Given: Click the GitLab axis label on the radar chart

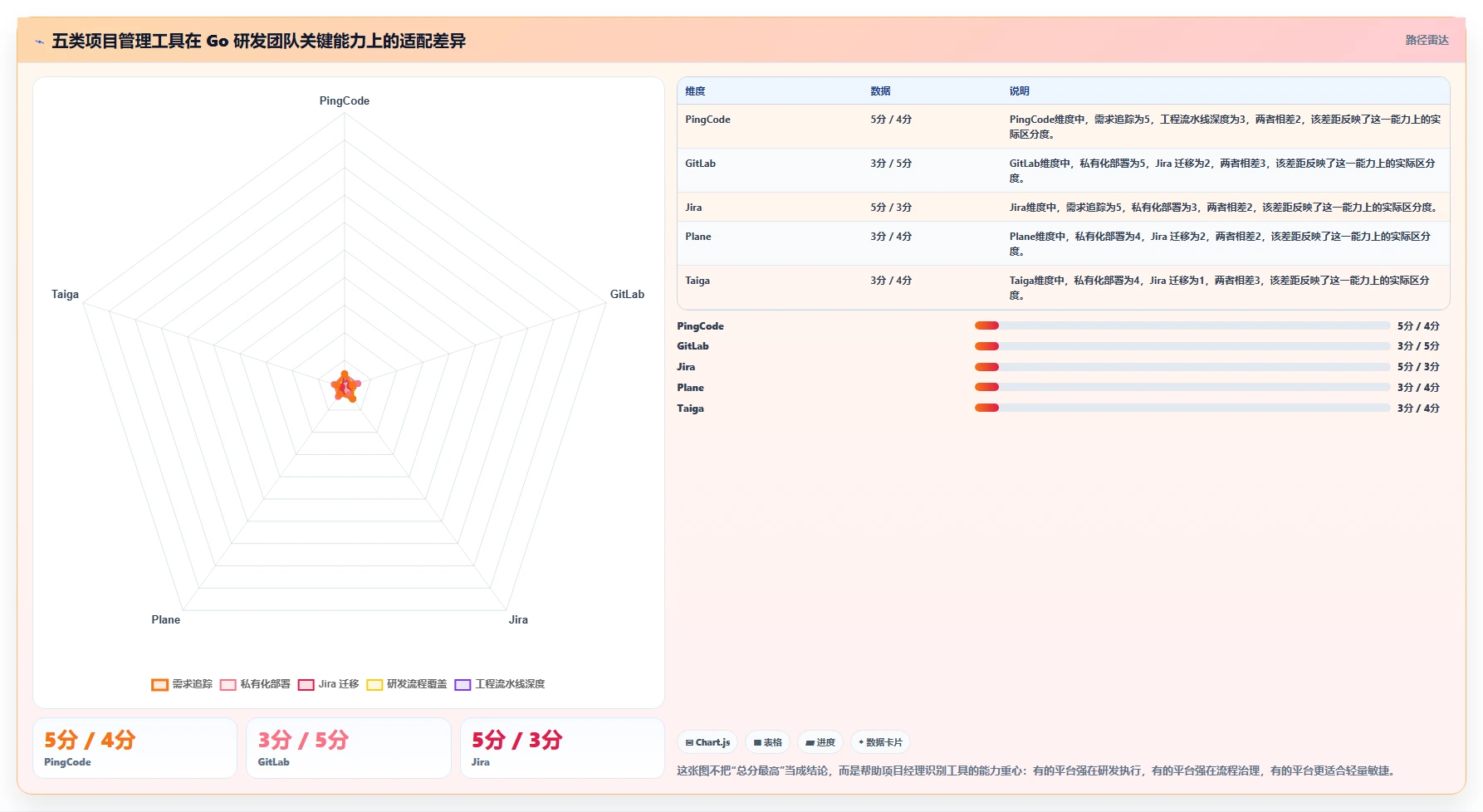Looking at the screenshot, I should [627, 294].
